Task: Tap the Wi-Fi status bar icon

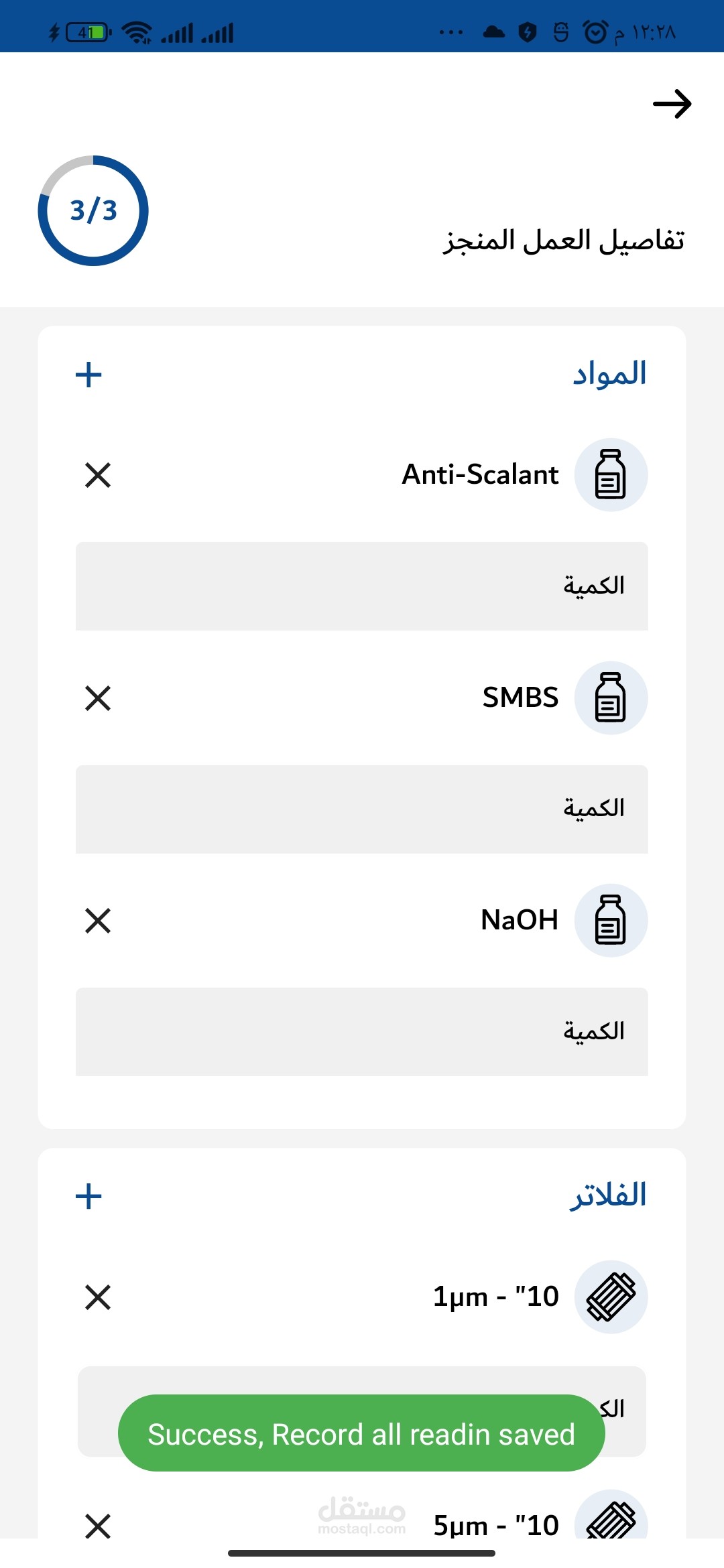Action: tap(137, 32)
